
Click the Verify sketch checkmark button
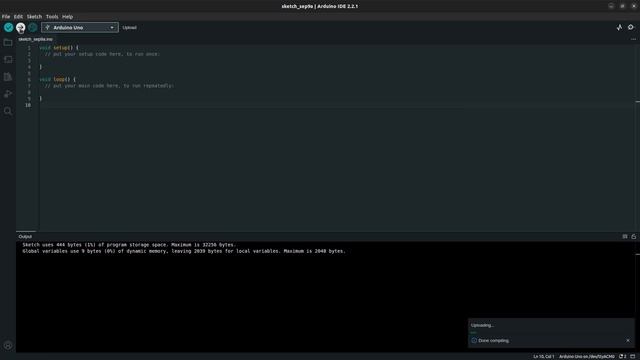pyautogui.click(x=9, y=27)
